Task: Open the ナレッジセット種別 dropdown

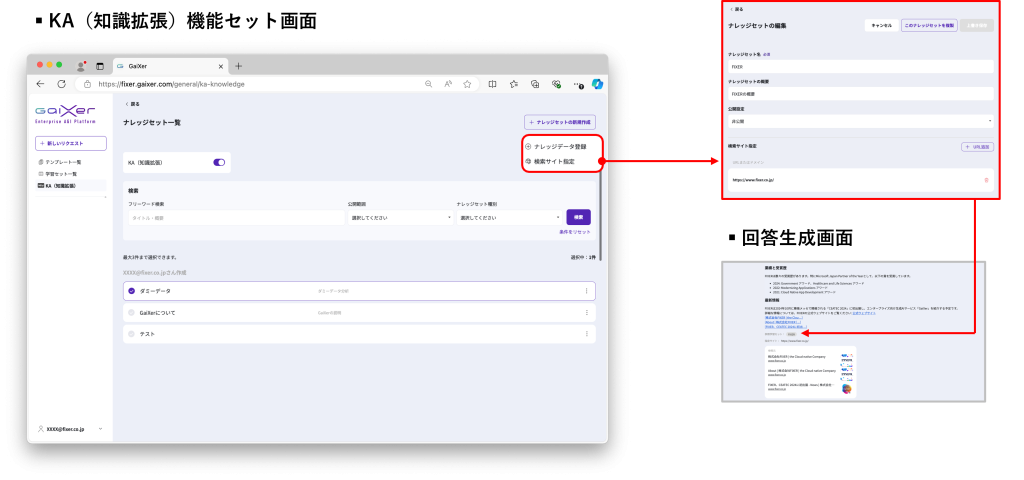Action: (508, 217)
